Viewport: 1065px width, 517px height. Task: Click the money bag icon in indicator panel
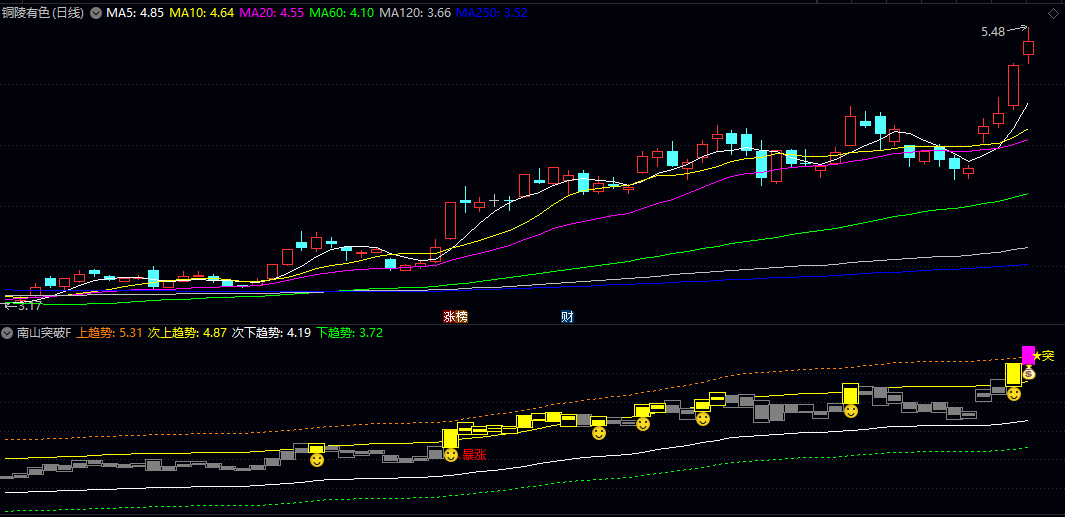(1029, 372)
